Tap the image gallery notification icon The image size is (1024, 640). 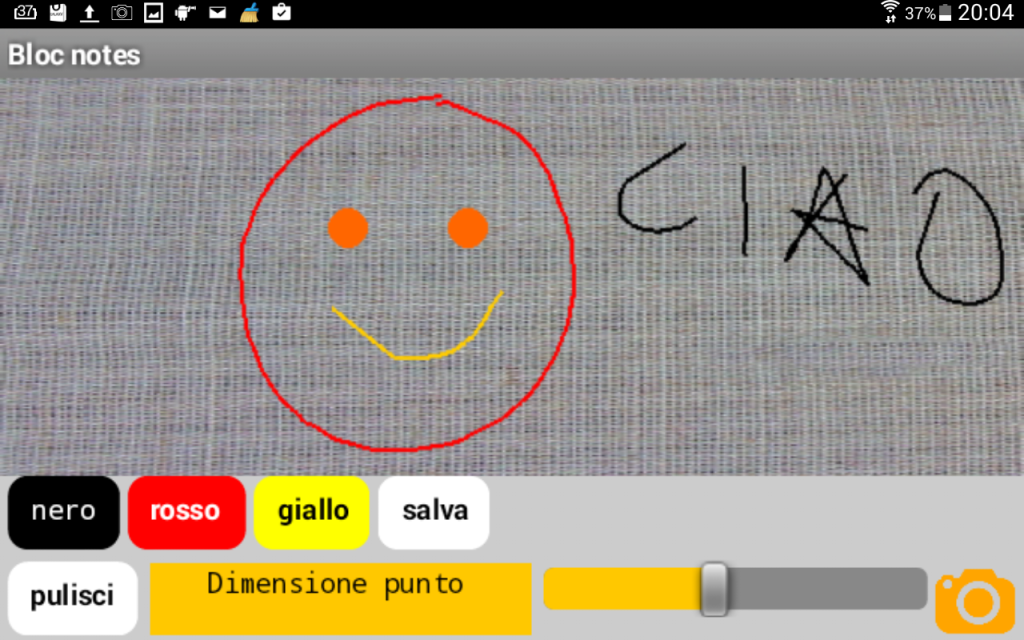click(x=153, y=13)
